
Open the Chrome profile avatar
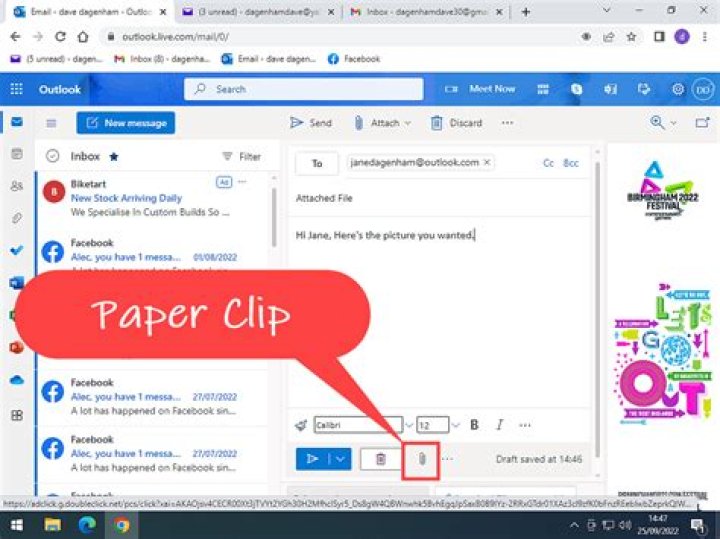tap(682, 37)
